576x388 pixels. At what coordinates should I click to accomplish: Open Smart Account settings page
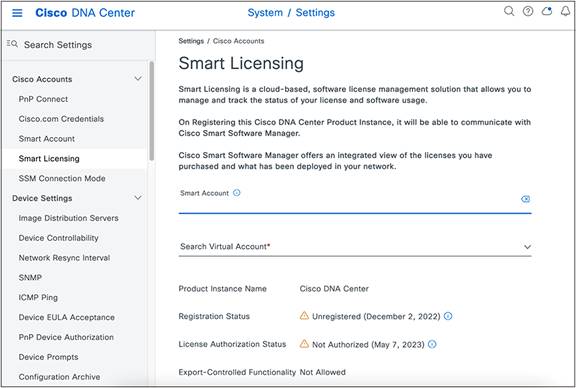47,139
